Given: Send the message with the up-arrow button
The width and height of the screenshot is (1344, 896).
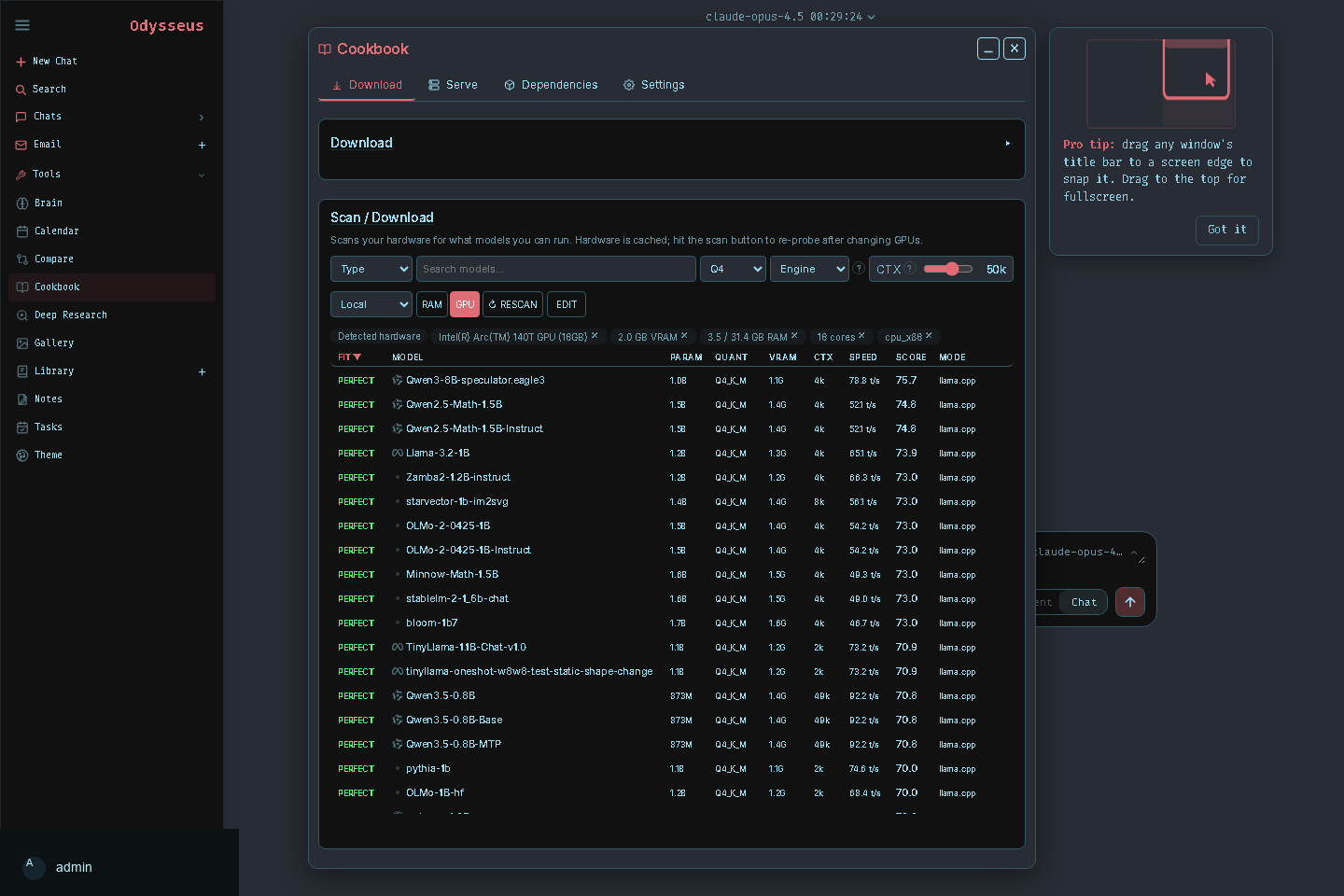Looking at the screenshot, I should click(x=1129, y=602).
